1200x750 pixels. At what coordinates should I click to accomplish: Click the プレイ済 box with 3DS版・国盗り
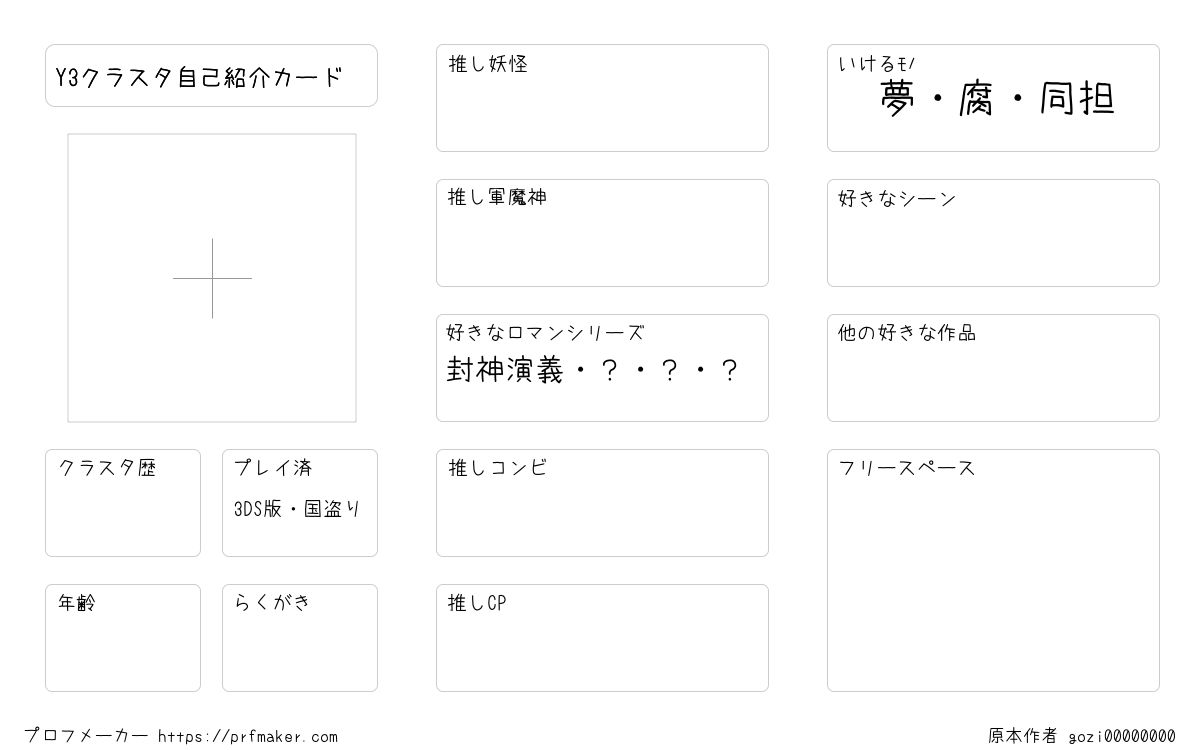click(300, 503)
